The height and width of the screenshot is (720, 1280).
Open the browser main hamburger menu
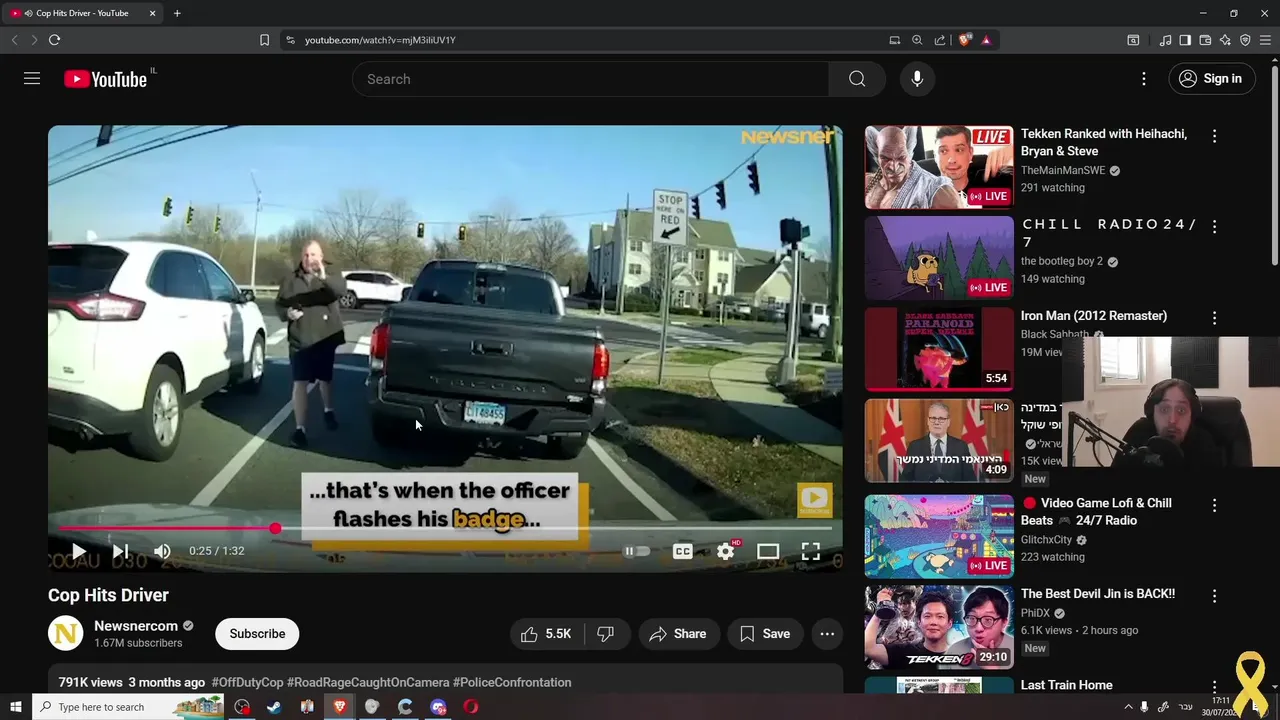point(1265,40)
